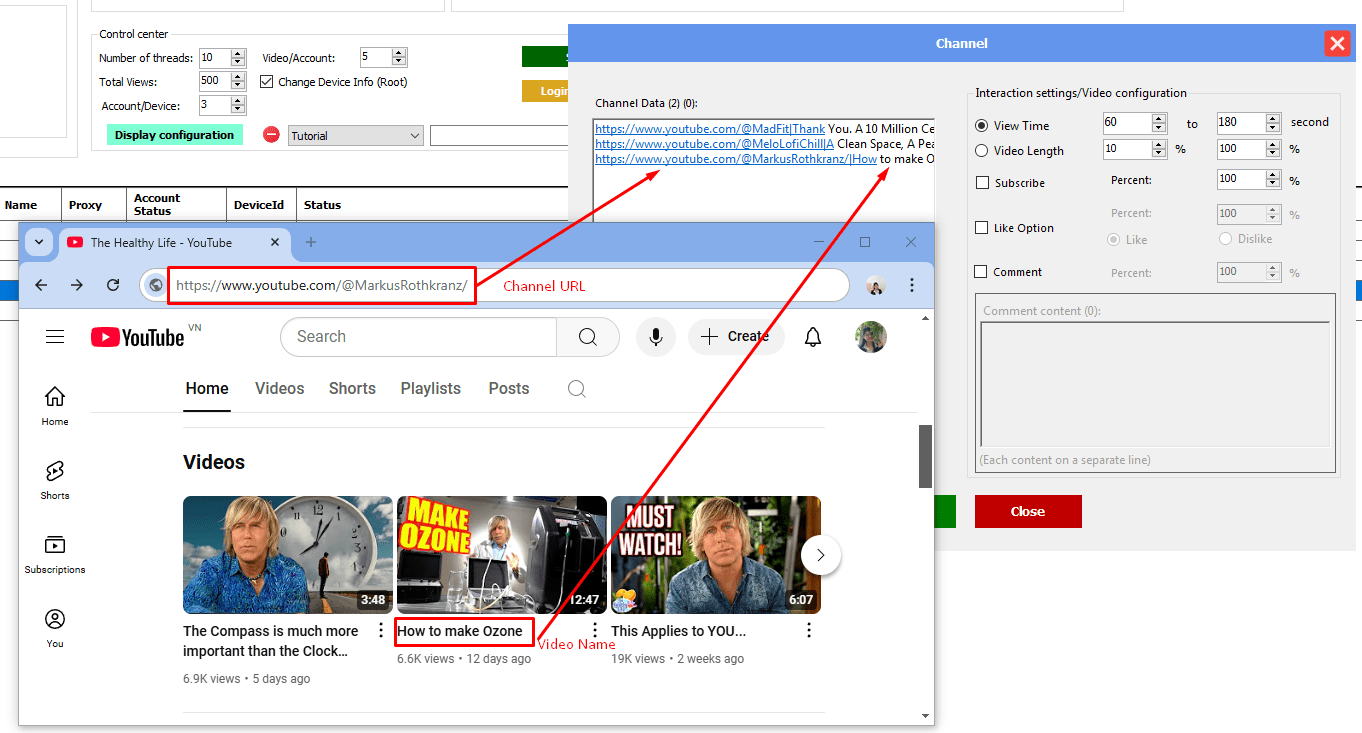Screen dimensions: 1362x733
Task: Open options for This Applies to YOU video
Action: point(809,630)
